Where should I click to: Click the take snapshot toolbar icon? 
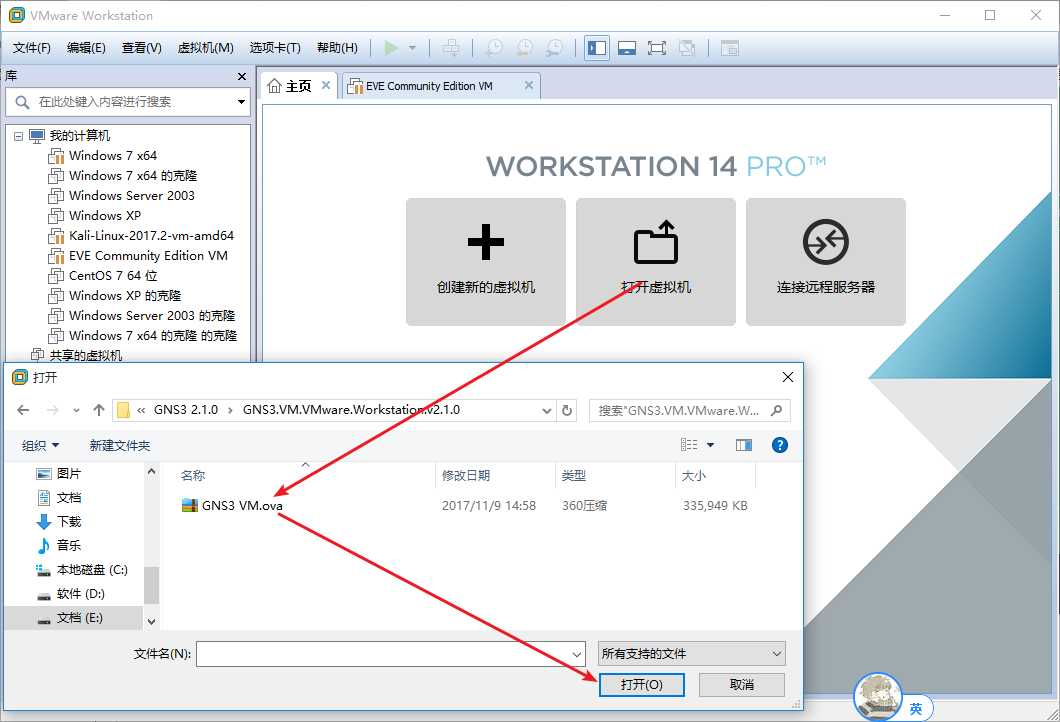click(x=494, y=48)
